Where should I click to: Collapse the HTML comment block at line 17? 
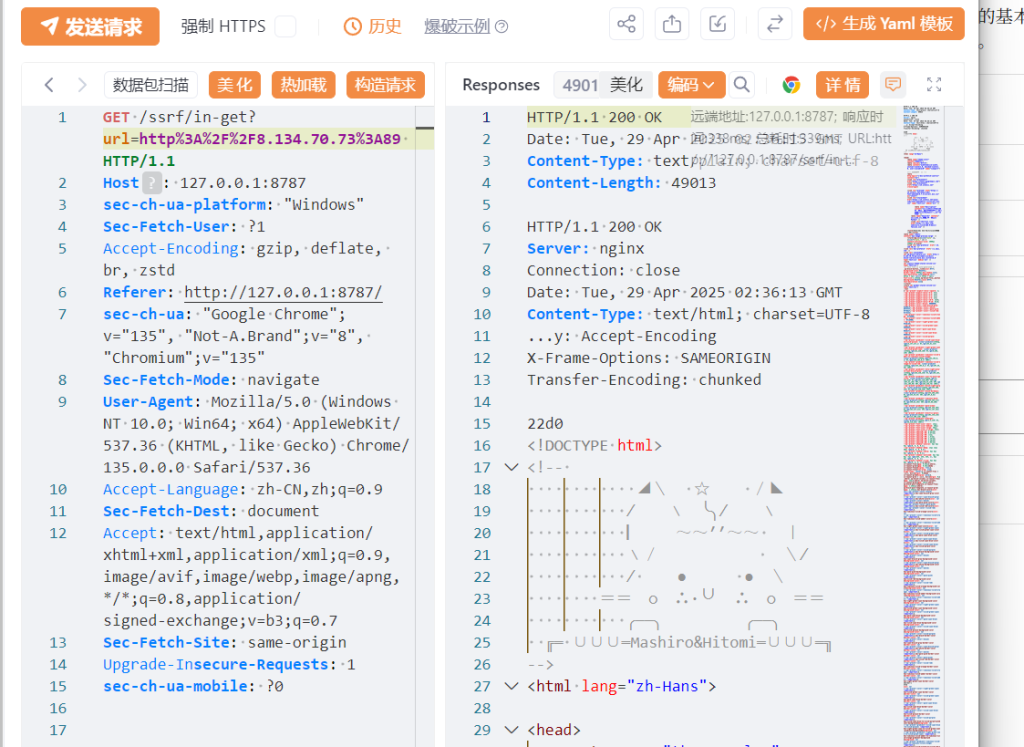(x=512, y=467)
